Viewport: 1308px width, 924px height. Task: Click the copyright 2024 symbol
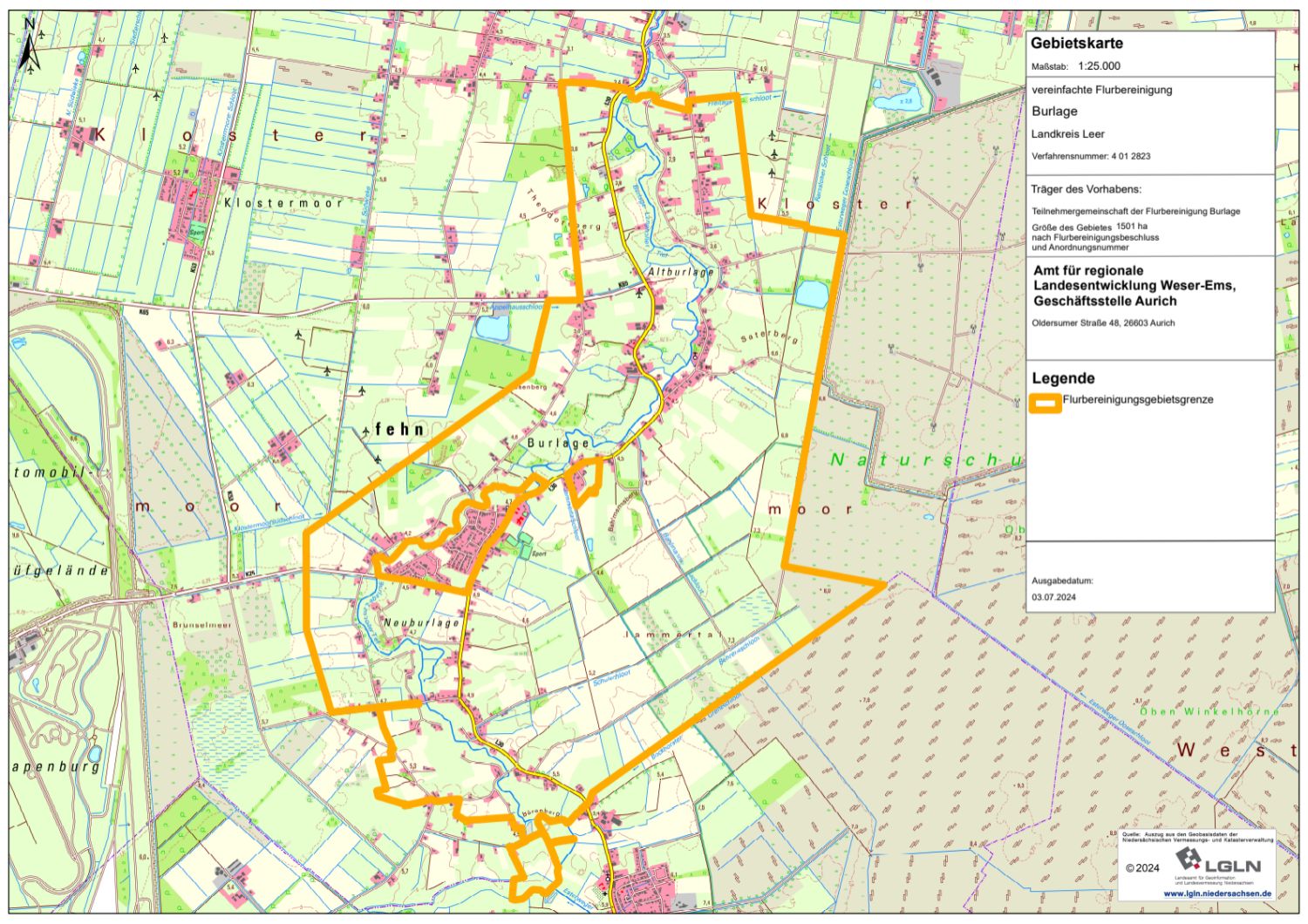(x=1142, y=868)
